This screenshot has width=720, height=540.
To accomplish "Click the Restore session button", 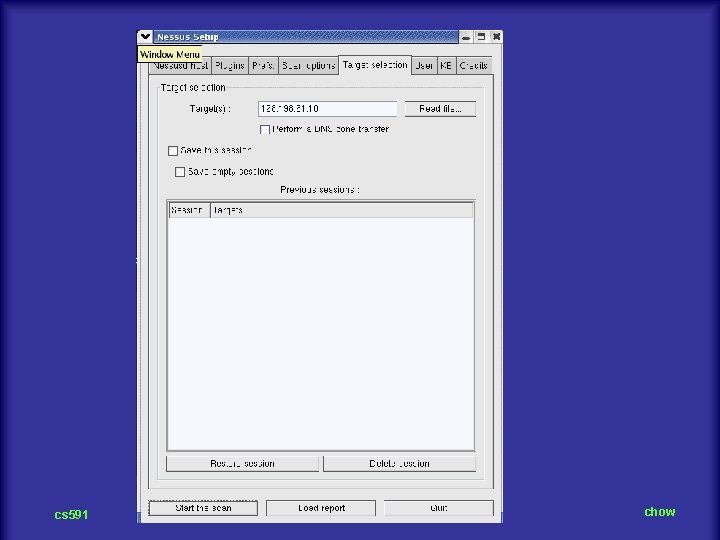I will 242,464.
